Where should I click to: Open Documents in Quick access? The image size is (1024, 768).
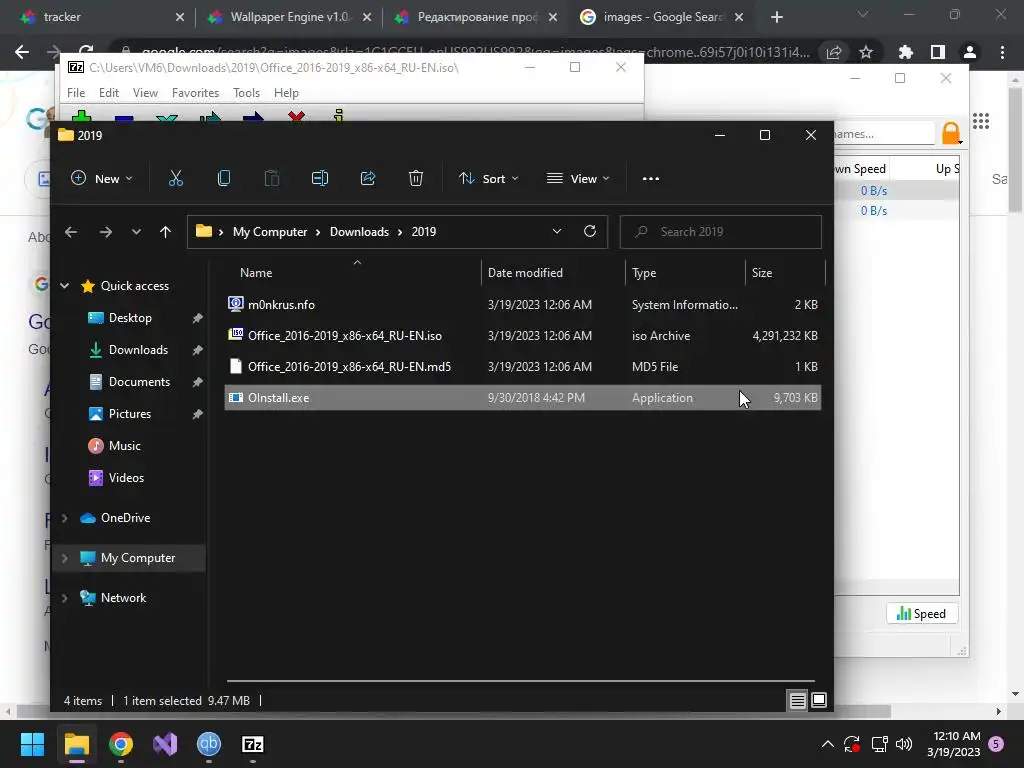point(139,382)
